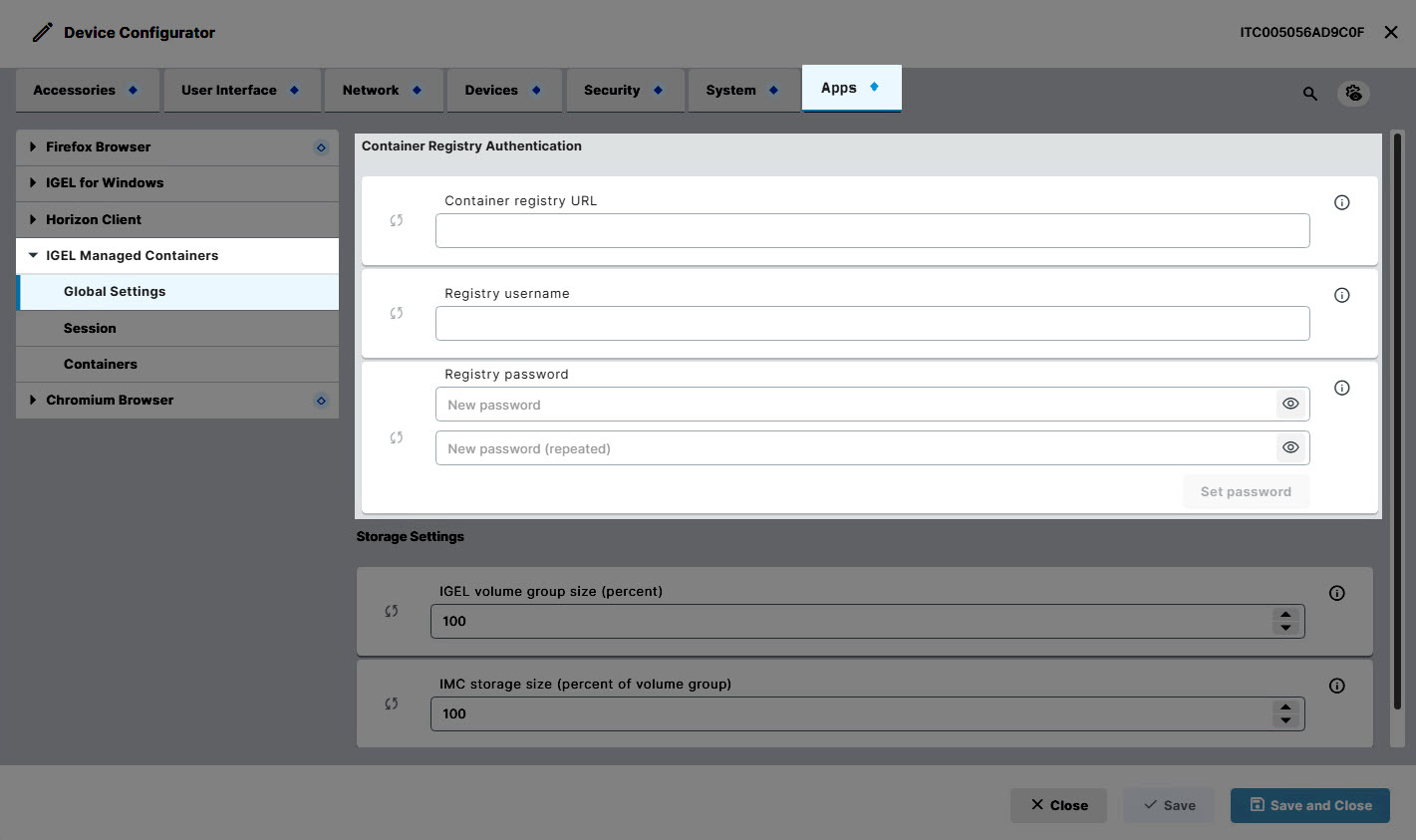Show info for Registry username
The width and height of the screenshot is (1416, 840).
coord(1342,295)
